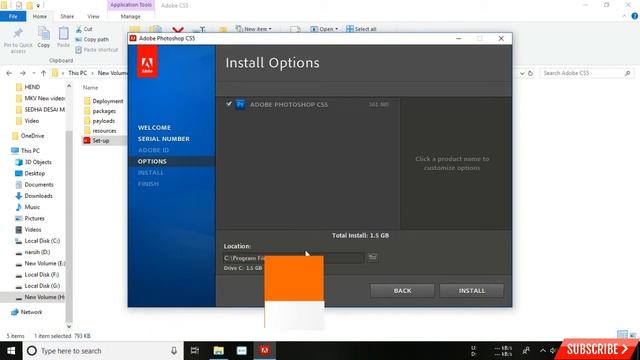Open Music in navigation pane
This screenshot has height=360, width=640.
28,207
